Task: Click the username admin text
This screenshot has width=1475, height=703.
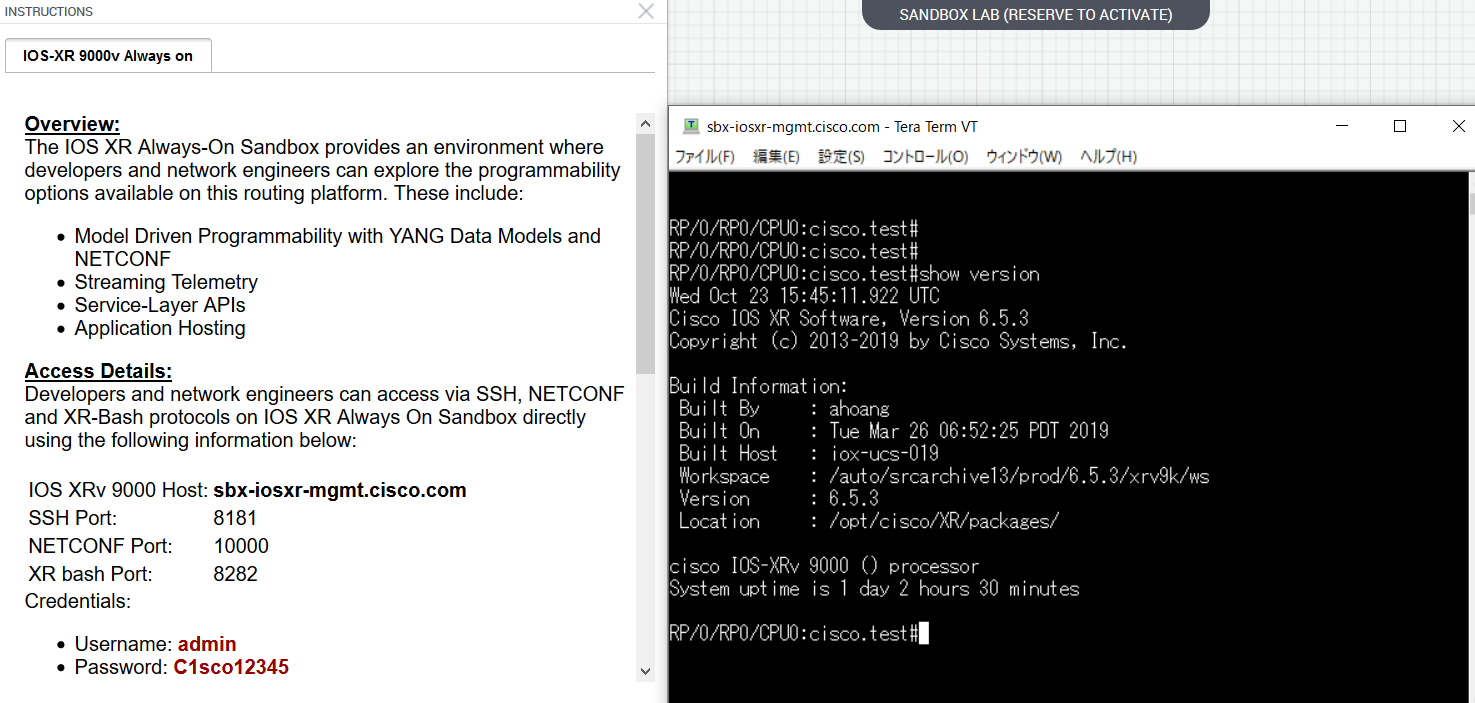Action: (x=207, y=644)
